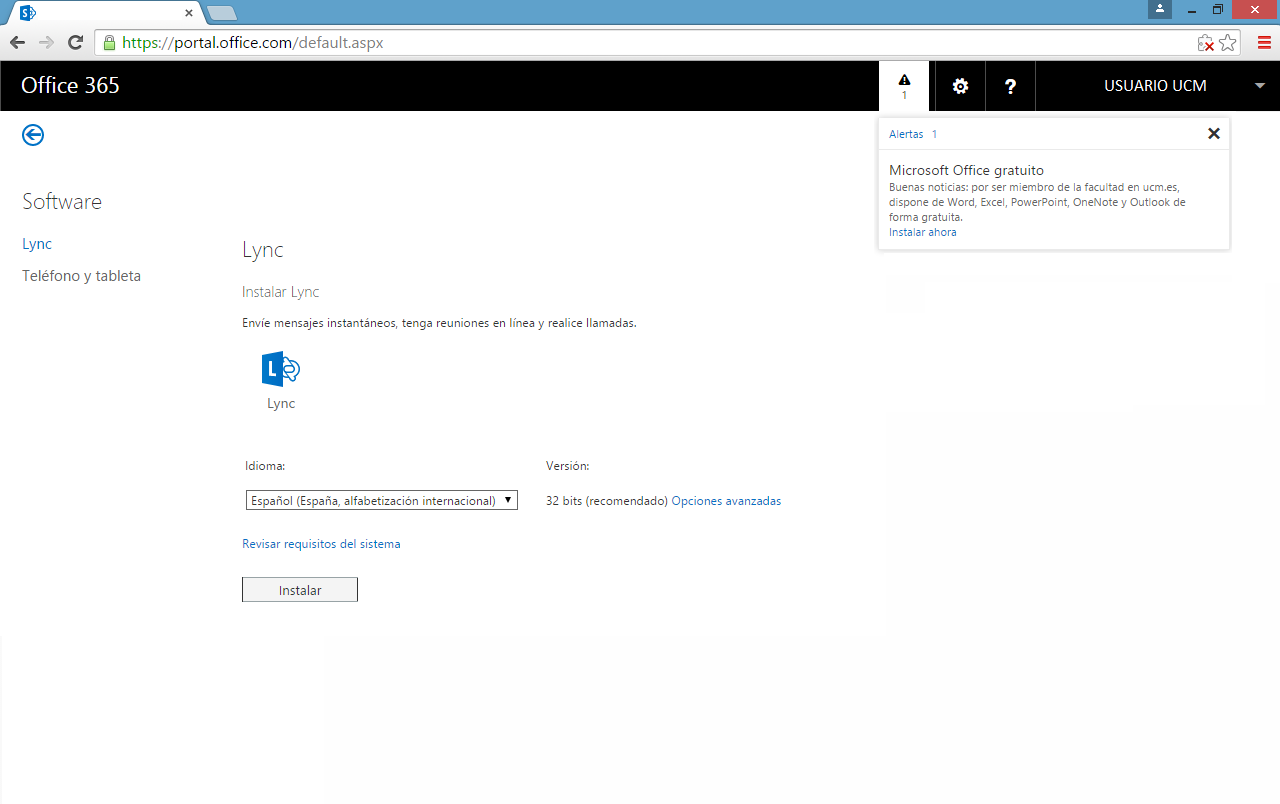Select Teléfono y tableta in sidebar

[x=81, y=276]
